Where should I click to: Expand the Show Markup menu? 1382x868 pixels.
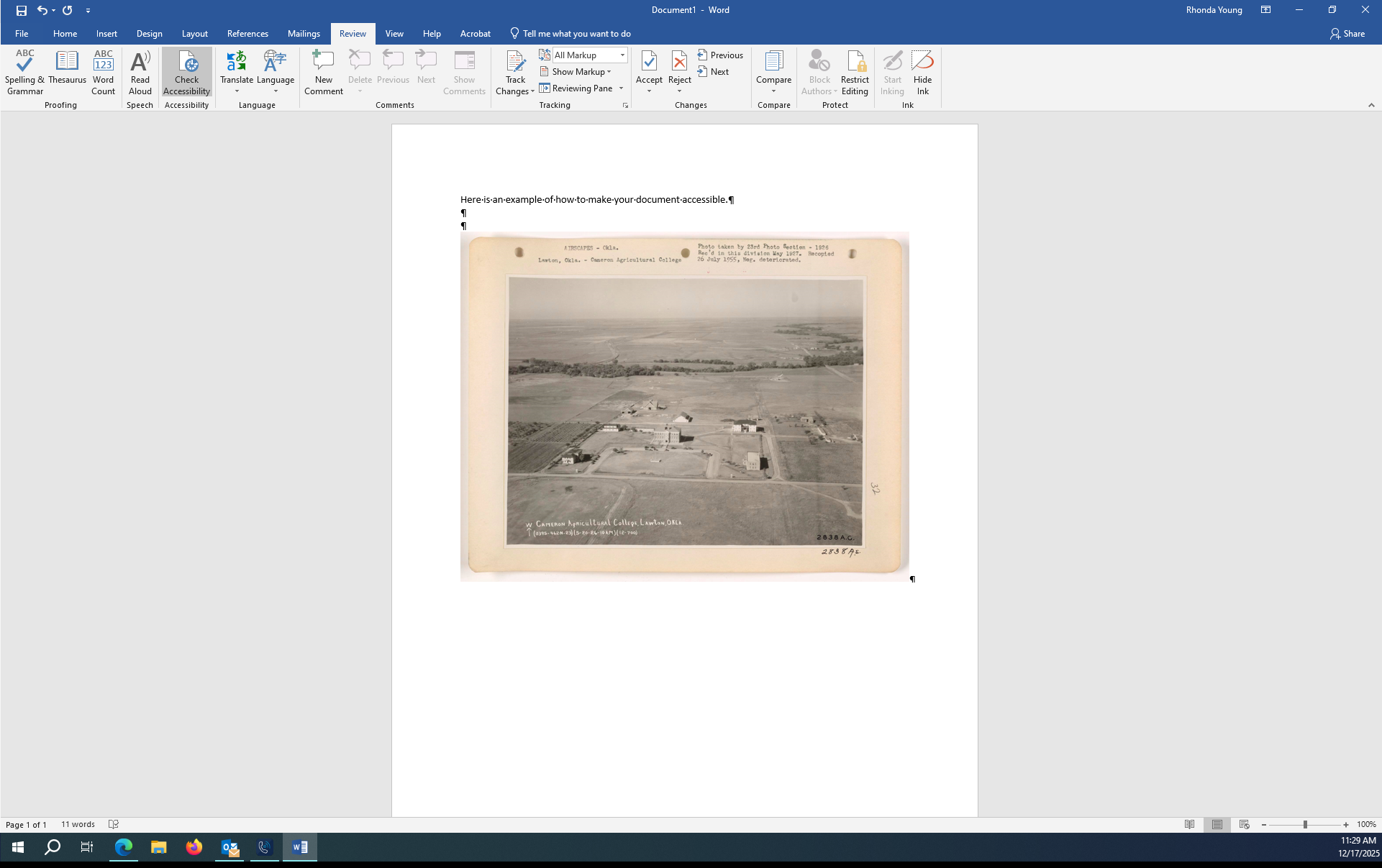(x=578, y=72)
